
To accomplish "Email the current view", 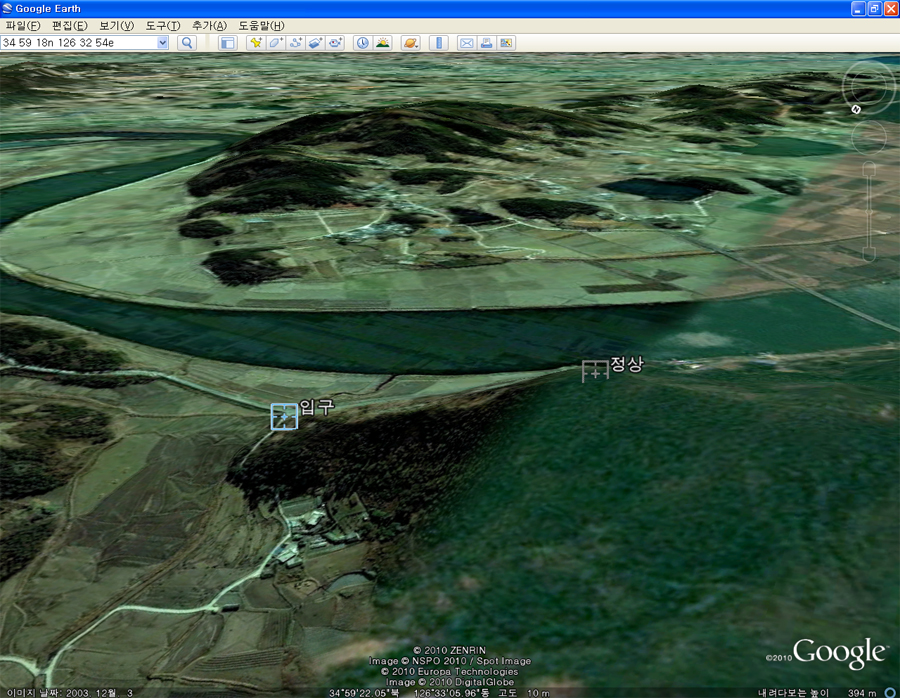I will 466,43.
